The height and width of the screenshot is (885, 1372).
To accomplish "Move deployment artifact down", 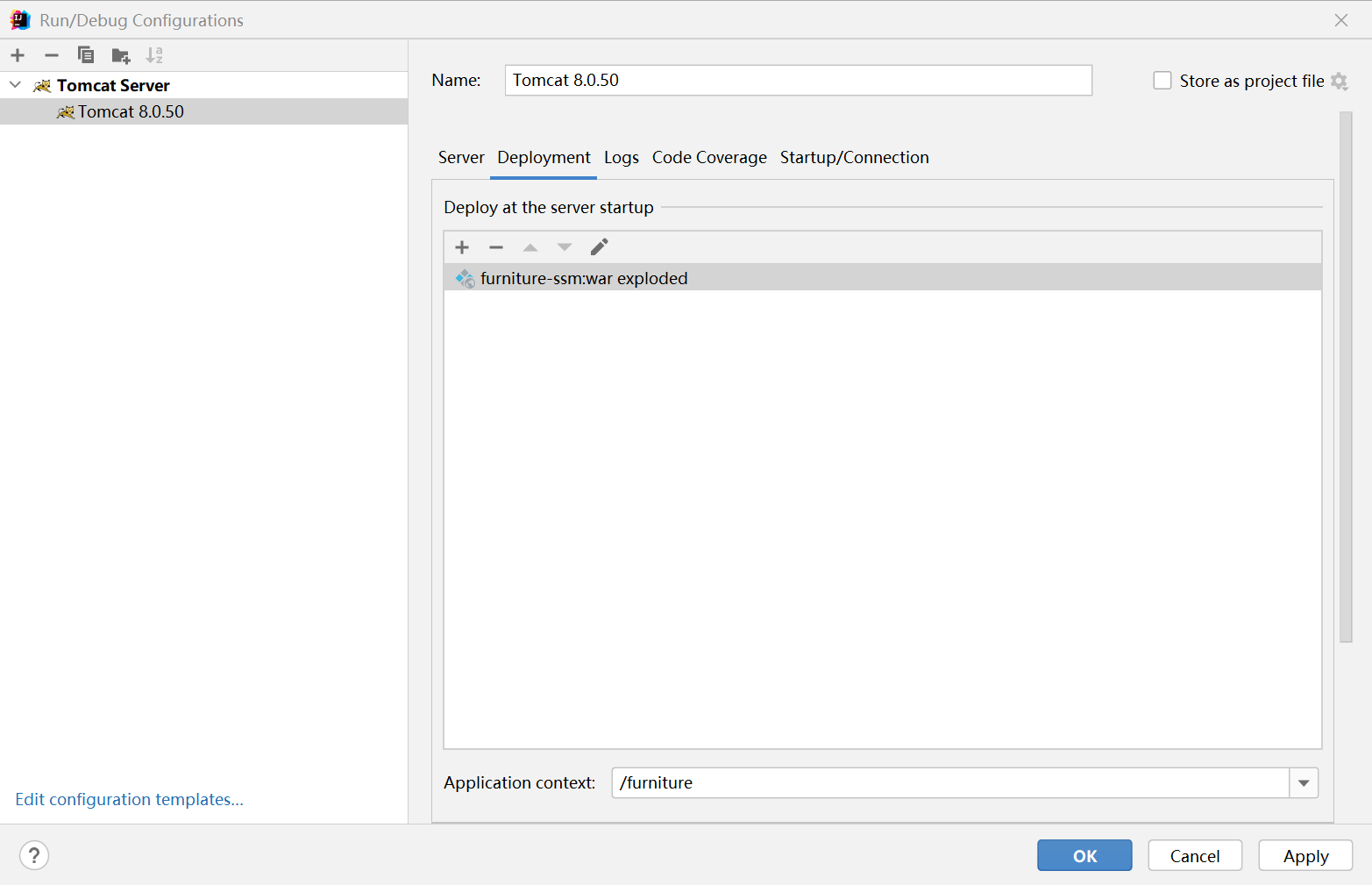I will click(x=565, y=247).
